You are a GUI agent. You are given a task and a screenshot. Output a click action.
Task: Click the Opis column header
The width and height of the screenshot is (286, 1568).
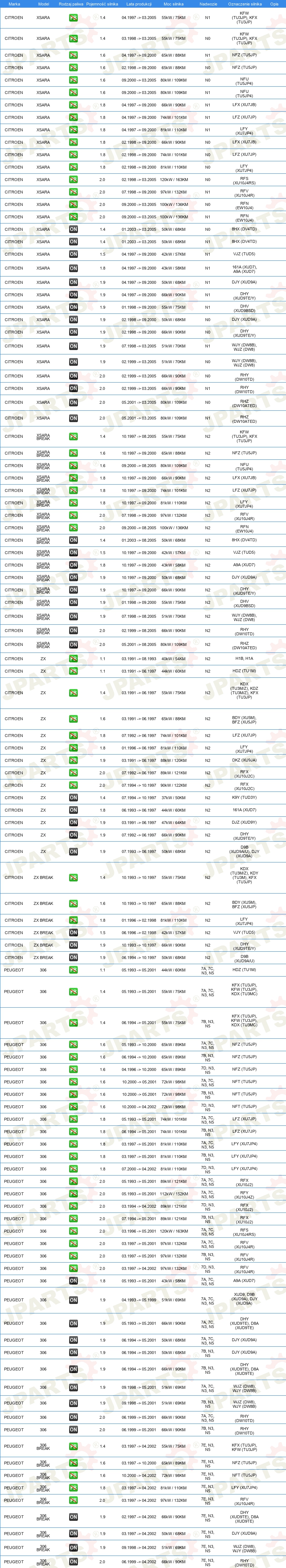(x=274, y=4)
